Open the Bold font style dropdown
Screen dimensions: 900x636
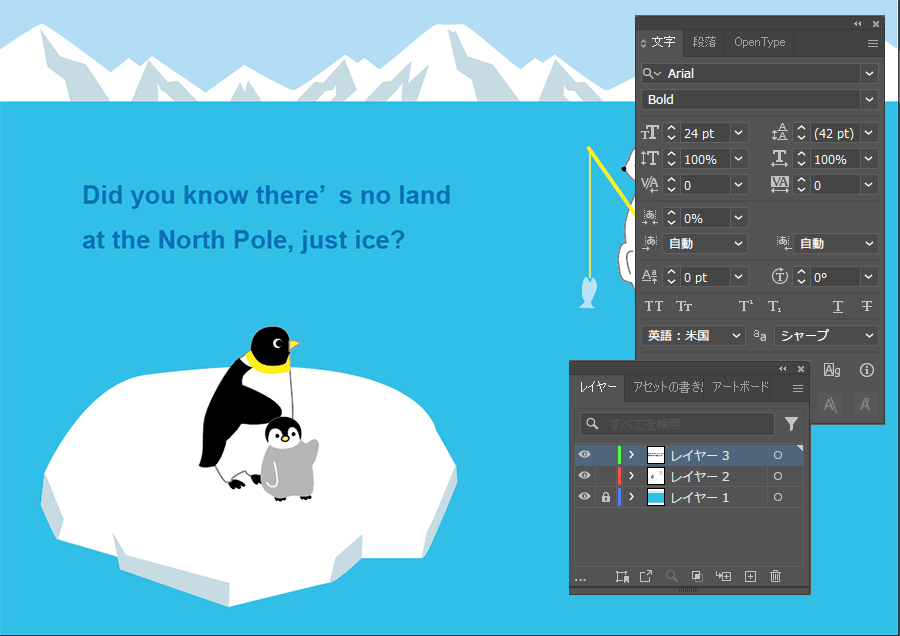869,99
